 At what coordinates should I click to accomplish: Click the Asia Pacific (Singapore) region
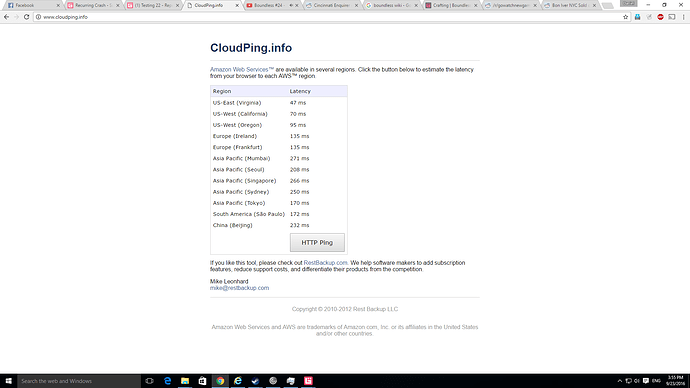244,181
